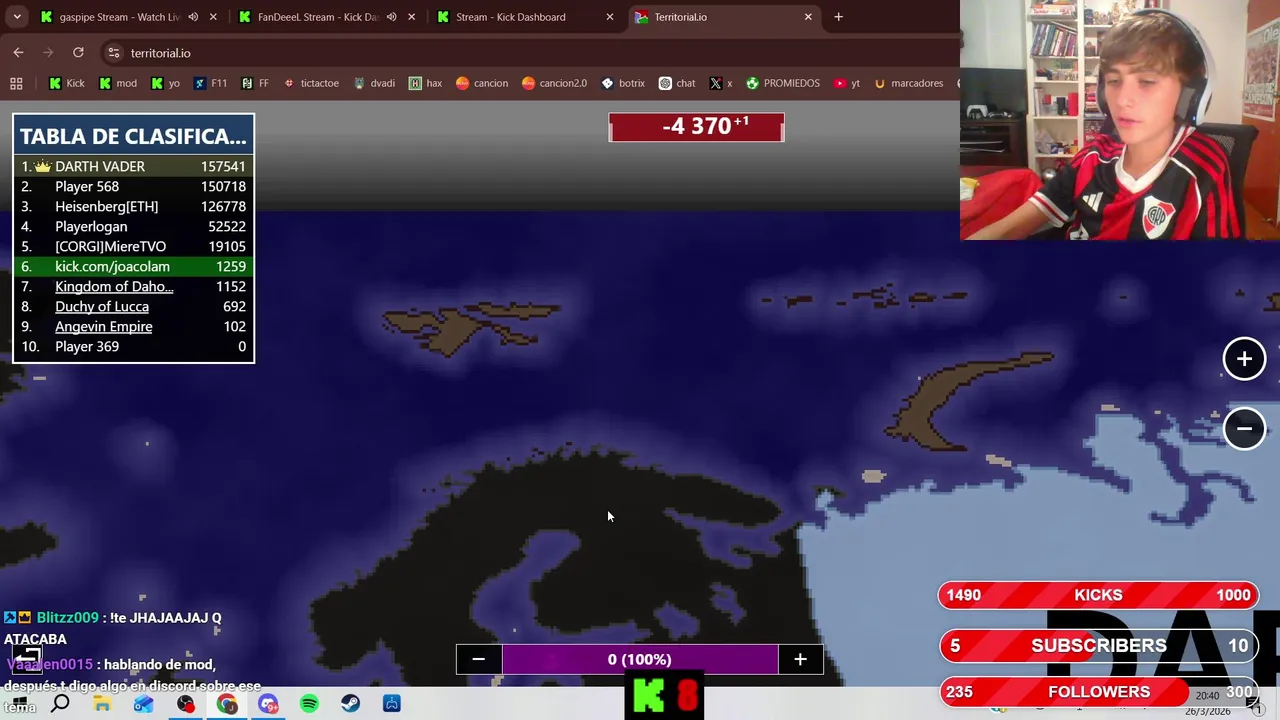Open the marcadores bookmark folder
Image resolution: width=1280 pixels, height=720 pixels.
pyautogui.click(x=908, y=83)
